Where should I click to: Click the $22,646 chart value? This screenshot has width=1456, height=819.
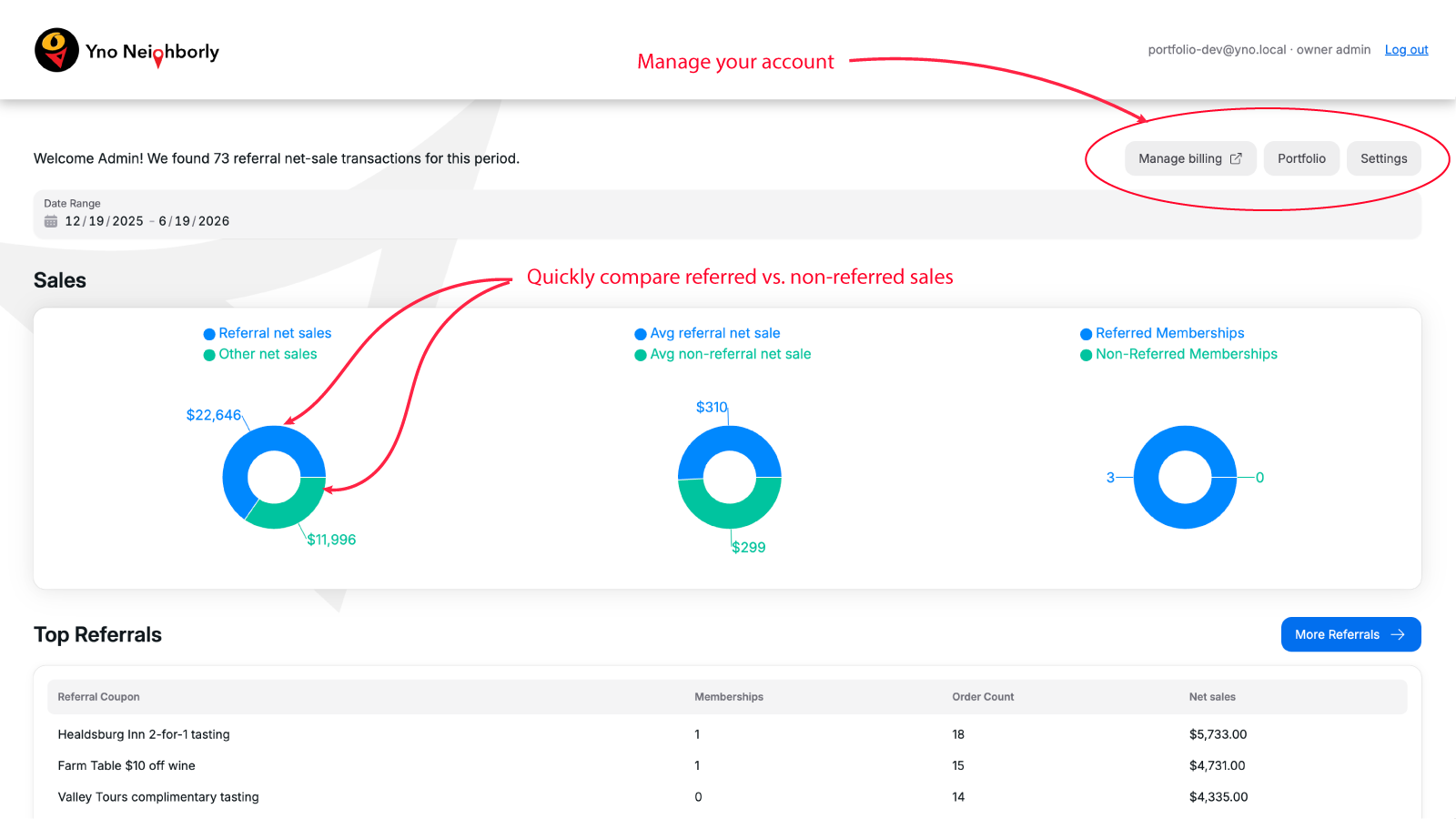point(214,415)
